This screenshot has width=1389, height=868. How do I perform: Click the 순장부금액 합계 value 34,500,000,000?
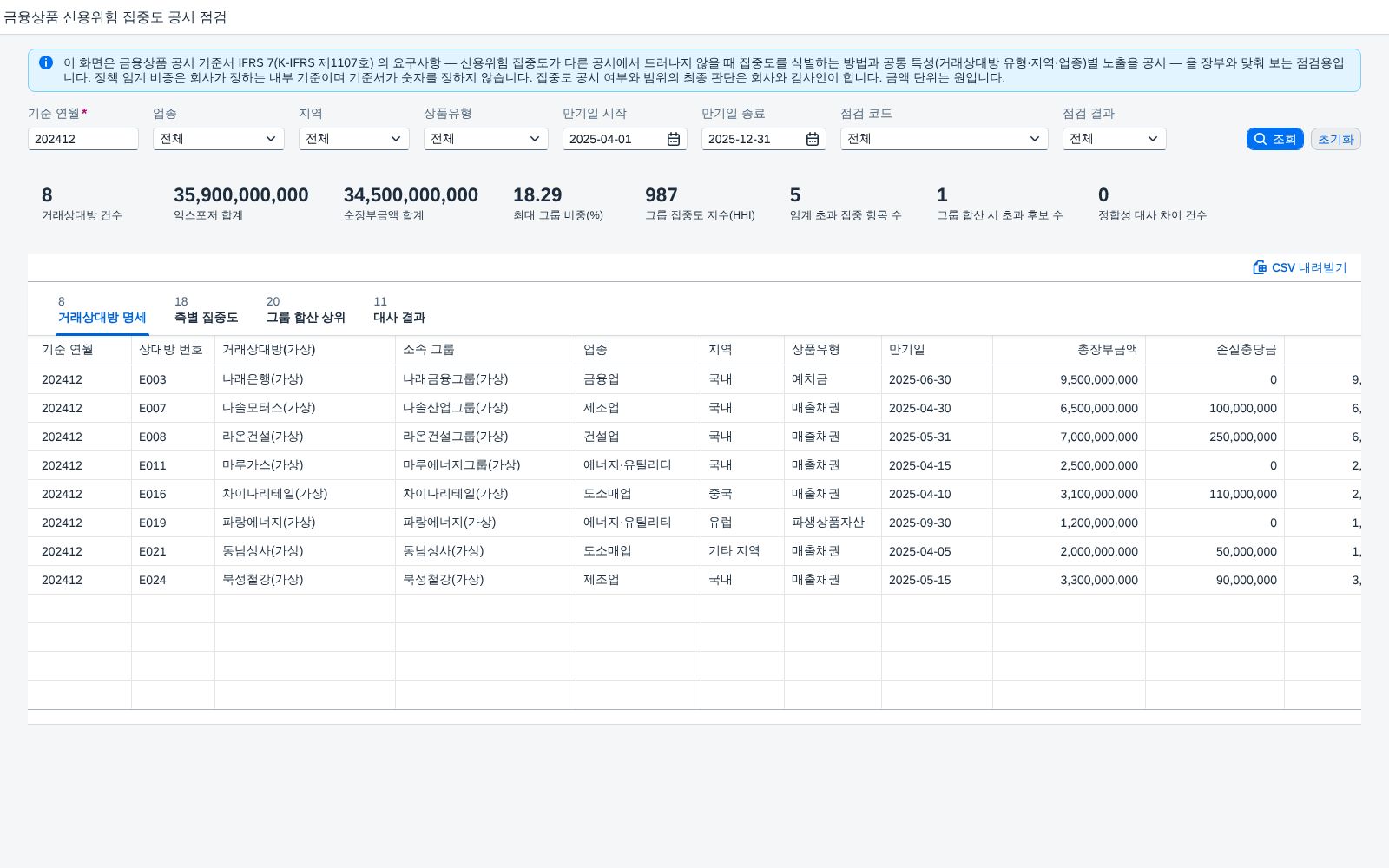pos(411,195)
